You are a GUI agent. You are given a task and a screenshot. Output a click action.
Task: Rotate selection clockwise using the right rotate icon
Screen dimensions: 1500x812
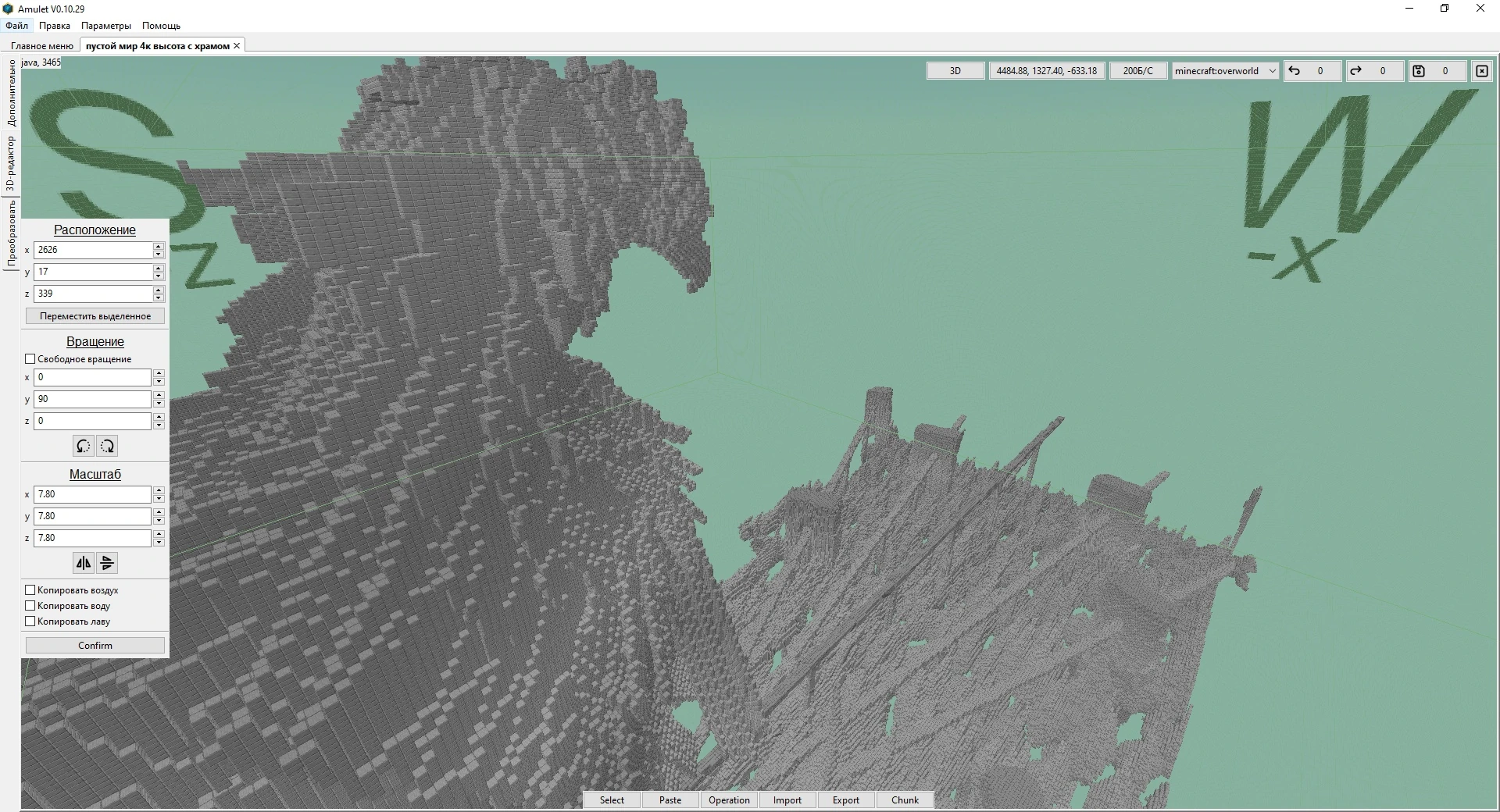tap(108, 446)
